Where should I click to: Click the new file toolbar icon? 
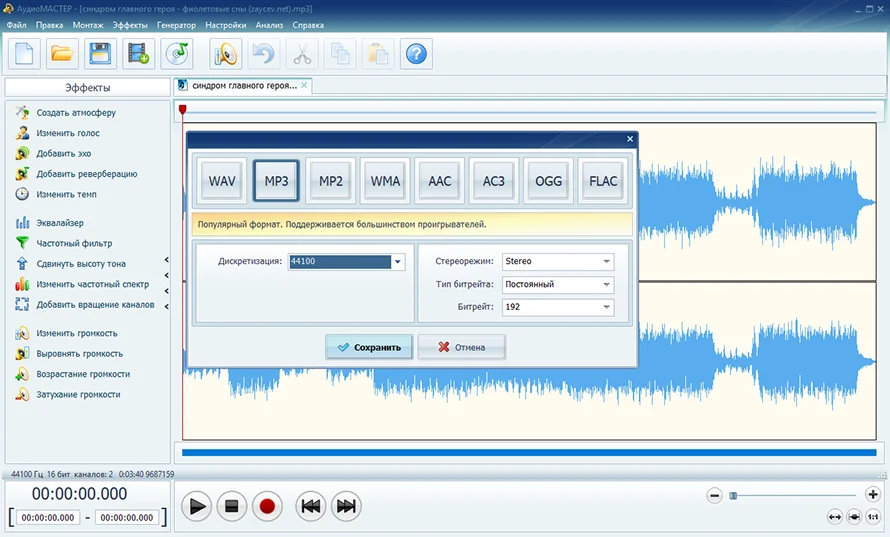[x=24, y=54]
